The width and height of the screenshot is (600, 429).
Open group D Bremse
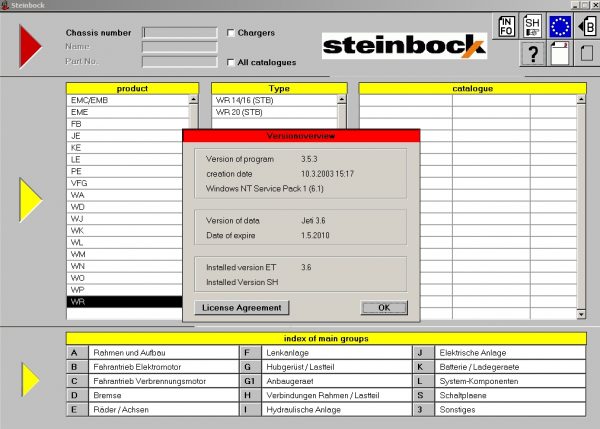tap(152, 395)
